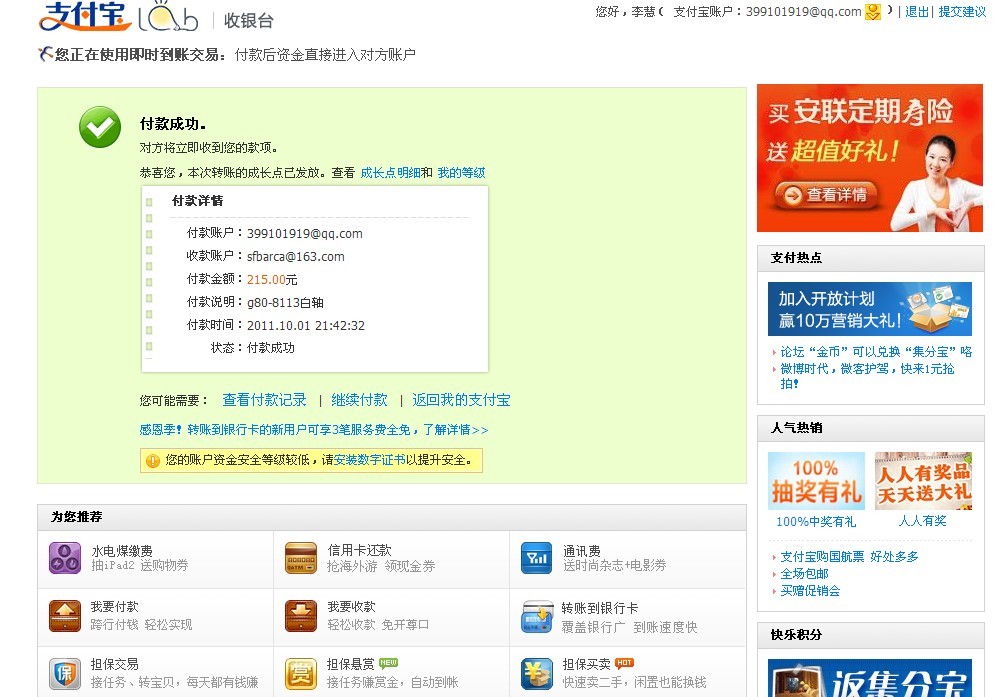Click the 我要付款 upload arrow icon
This screenshot has height=697, width=1001.
[65, 615]
